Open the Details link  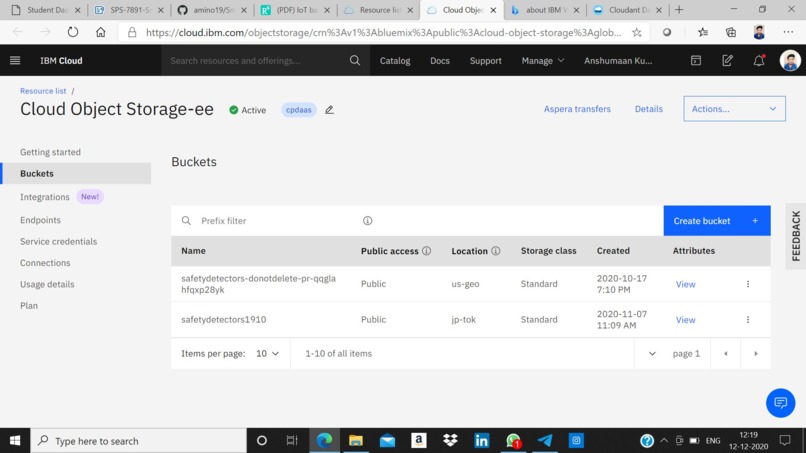click(649, 109)
